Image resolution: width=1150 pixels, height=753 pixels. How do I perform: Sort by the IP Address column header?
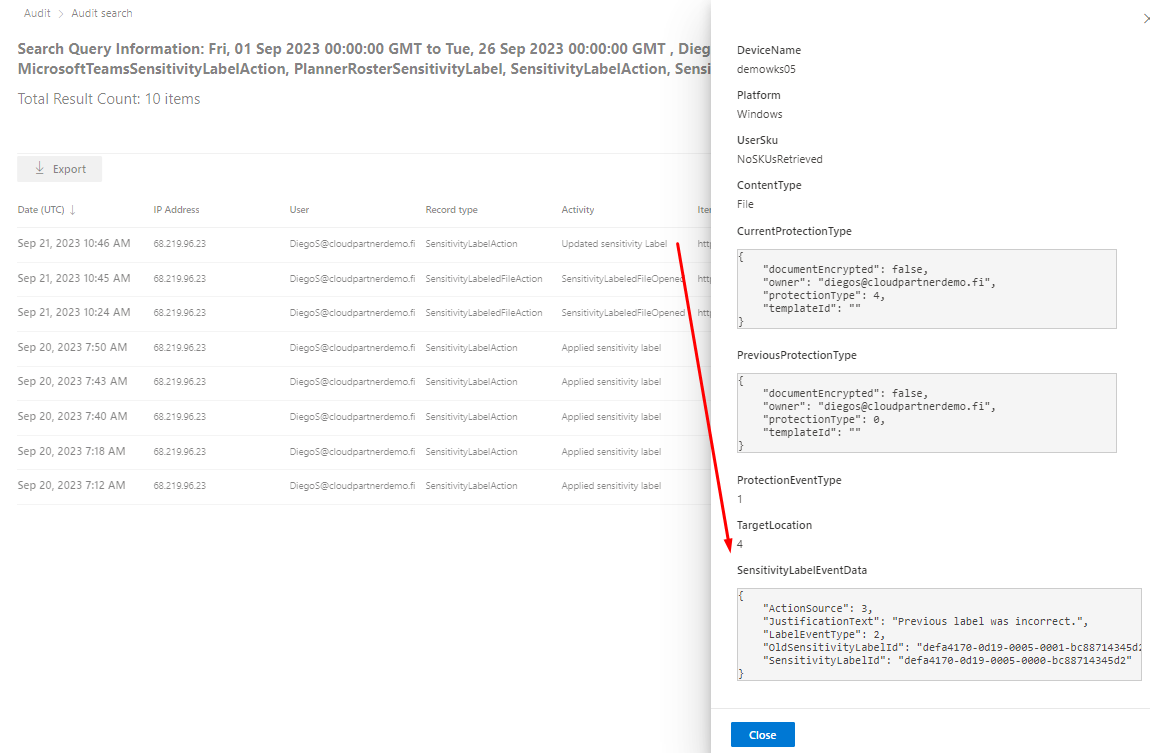coord(176,210)
